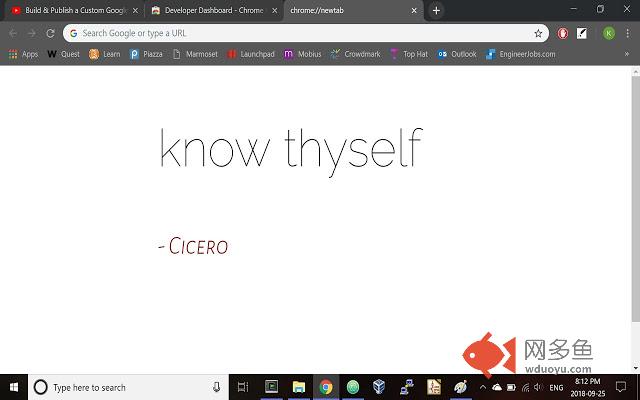Click the Type here to search box
640x400 pixels.
(128, 387)
